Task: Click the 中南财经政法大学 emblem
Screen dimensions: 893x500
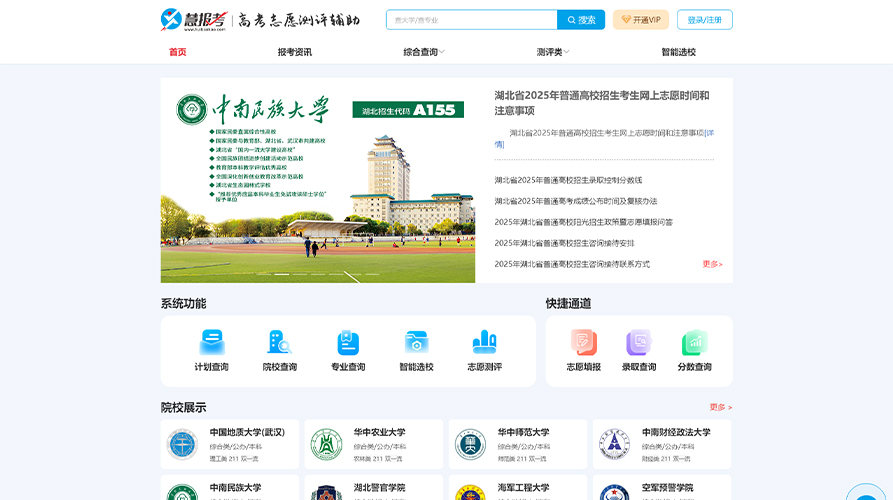Action: 615,444
